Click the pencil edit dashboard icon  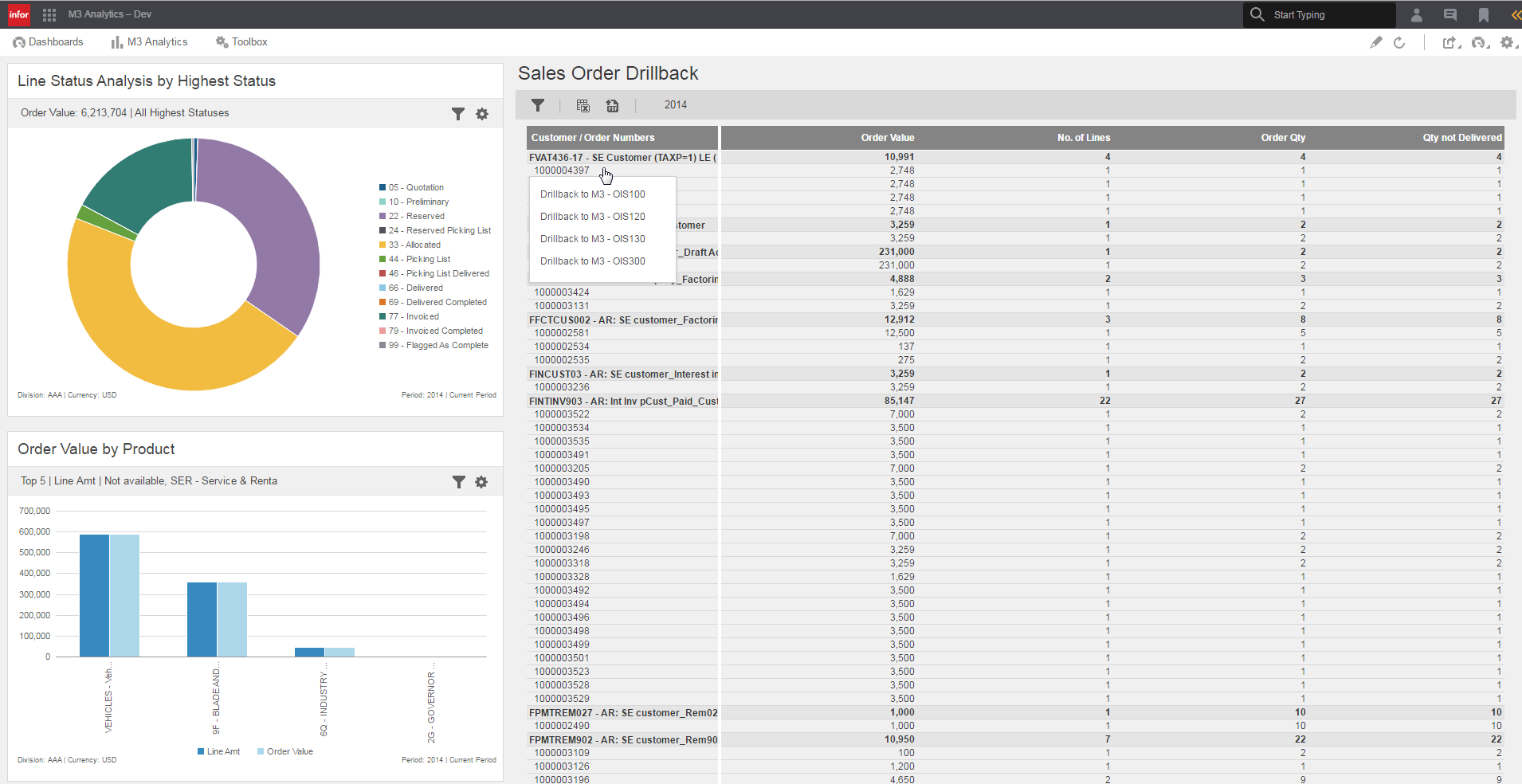(1375, 42)
